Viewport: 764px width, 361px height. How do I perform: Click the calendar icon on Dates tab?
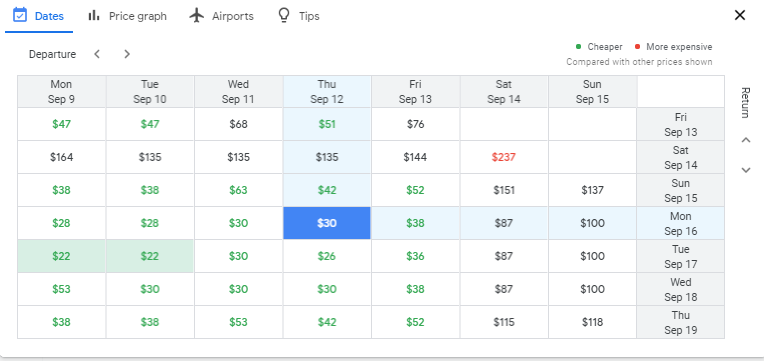coord(19,16)
